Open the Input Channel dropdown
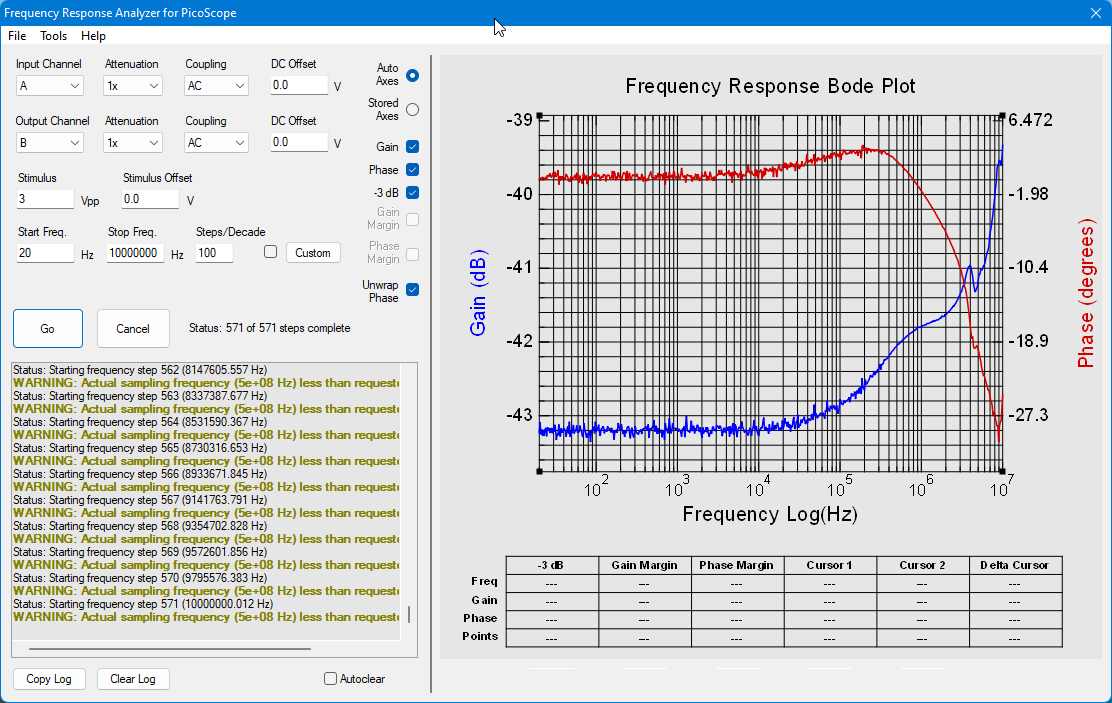The height and width of the screenshot is (703, 1112). tap(50, 86)
